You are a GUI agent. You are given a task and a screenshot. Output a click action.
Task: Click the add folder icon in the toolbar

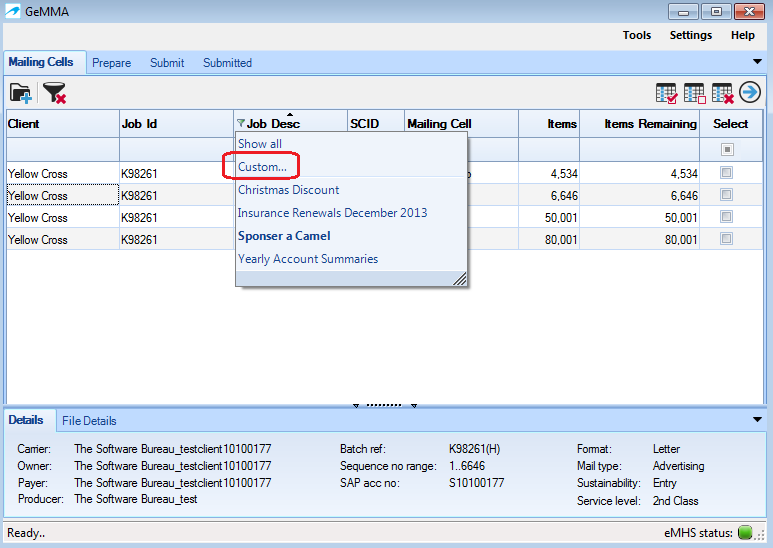(x=21, y=93)
